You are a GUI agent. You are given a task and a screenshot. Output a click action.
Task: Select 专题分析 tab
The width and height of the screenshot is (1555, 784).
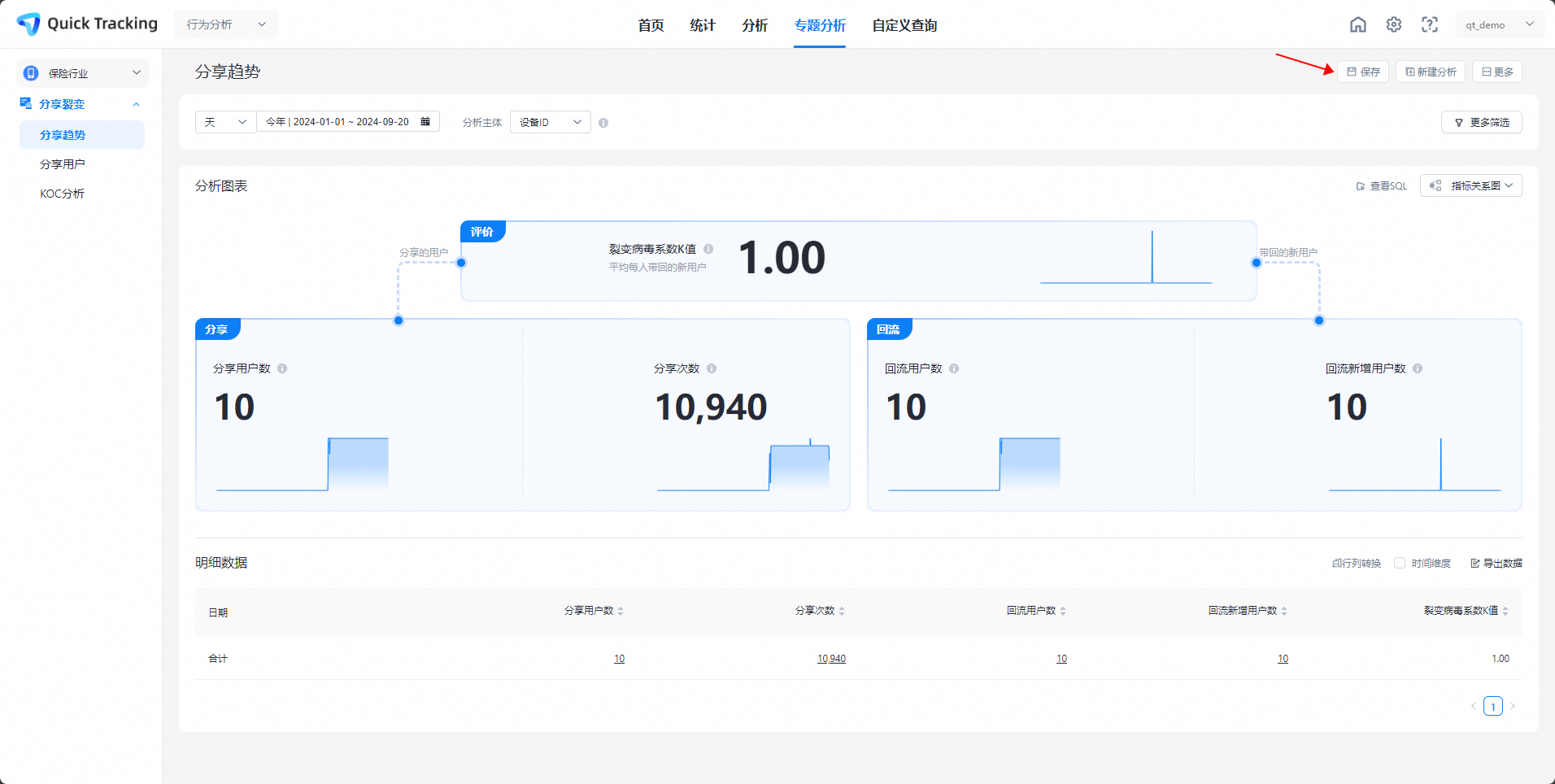pos(820,25)
